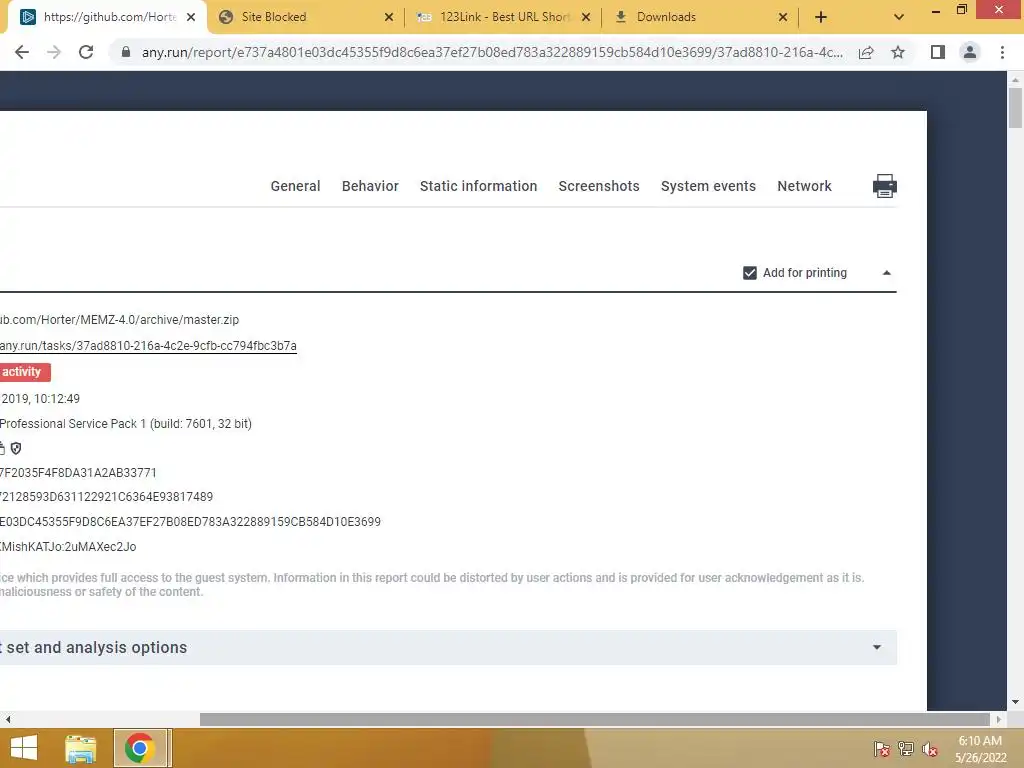Switch to the Downloads tab

tap(700, 17)
